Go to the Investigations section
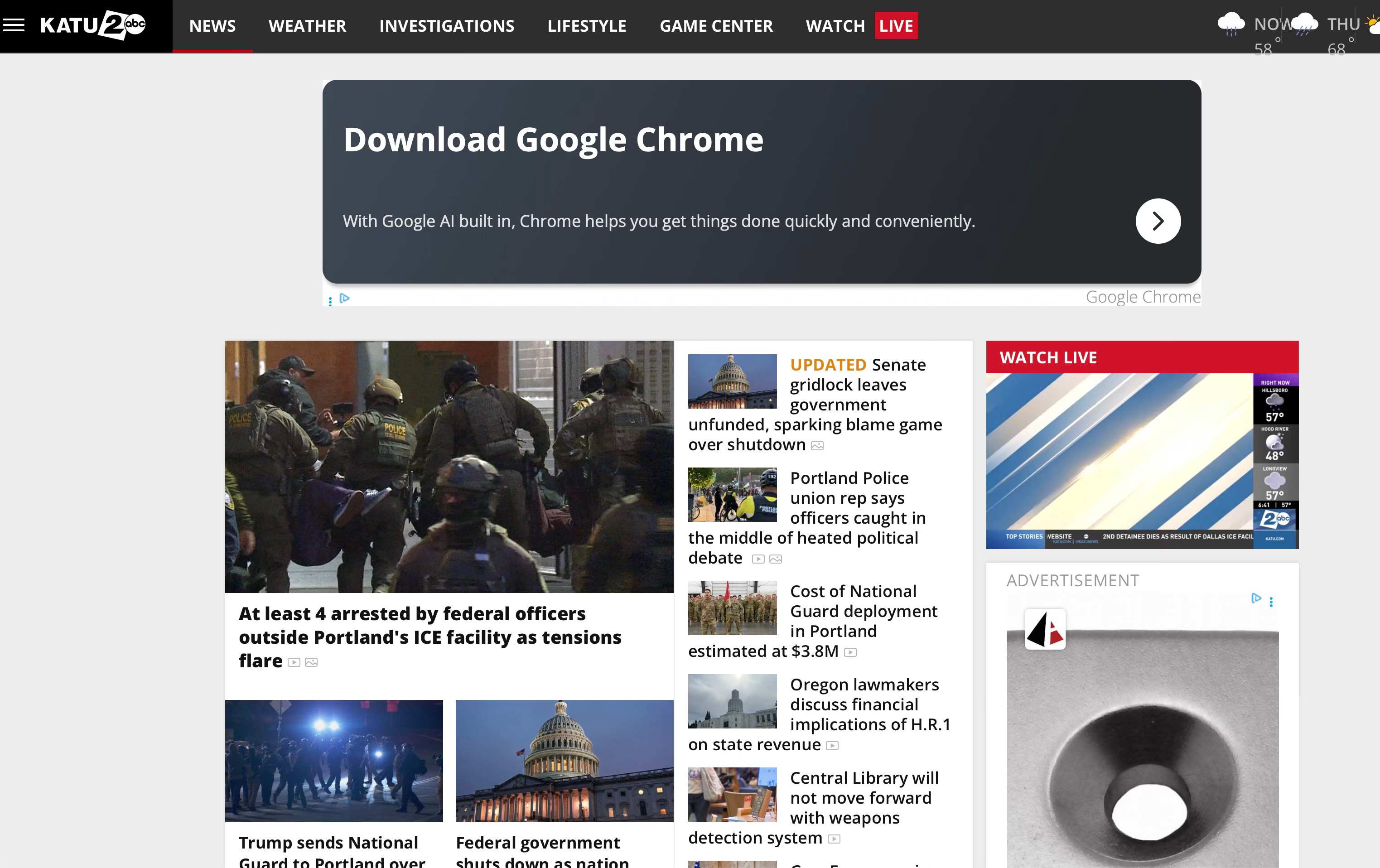Screen dimensions: 1380x868 [x=446, y=26]
